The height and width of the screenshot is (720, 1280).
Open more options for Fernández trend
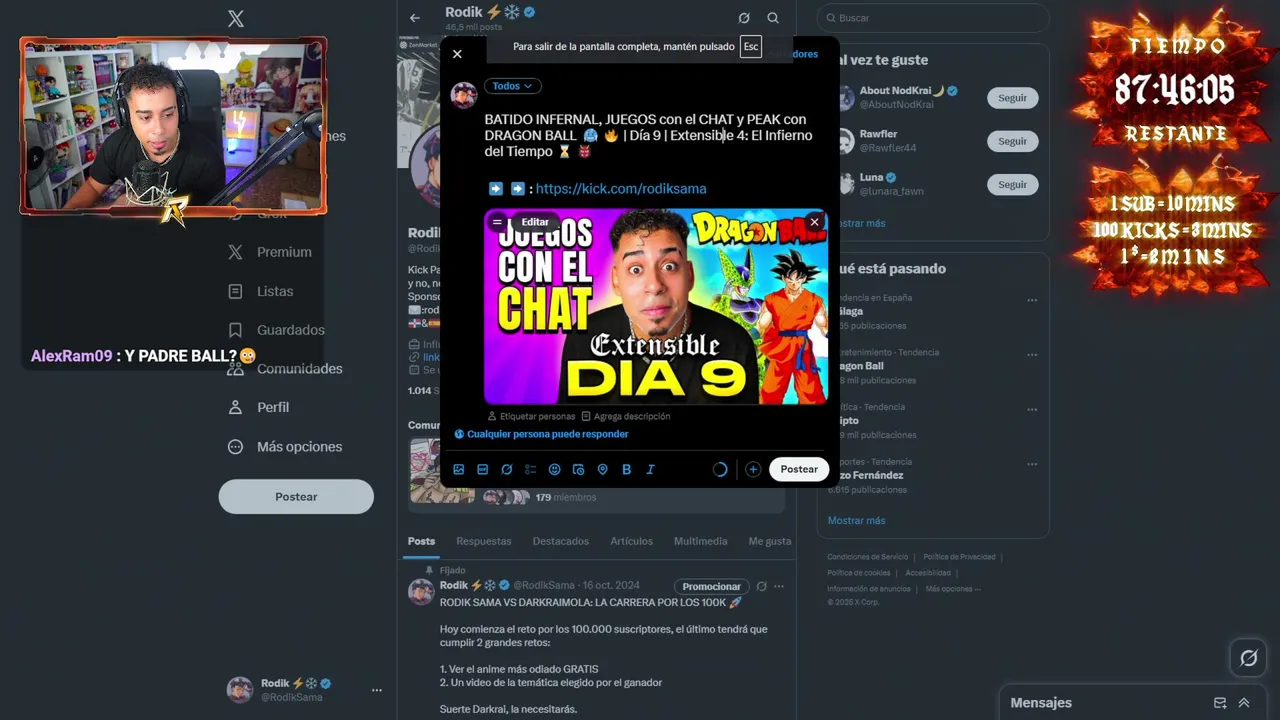[x=1032, y=465]
